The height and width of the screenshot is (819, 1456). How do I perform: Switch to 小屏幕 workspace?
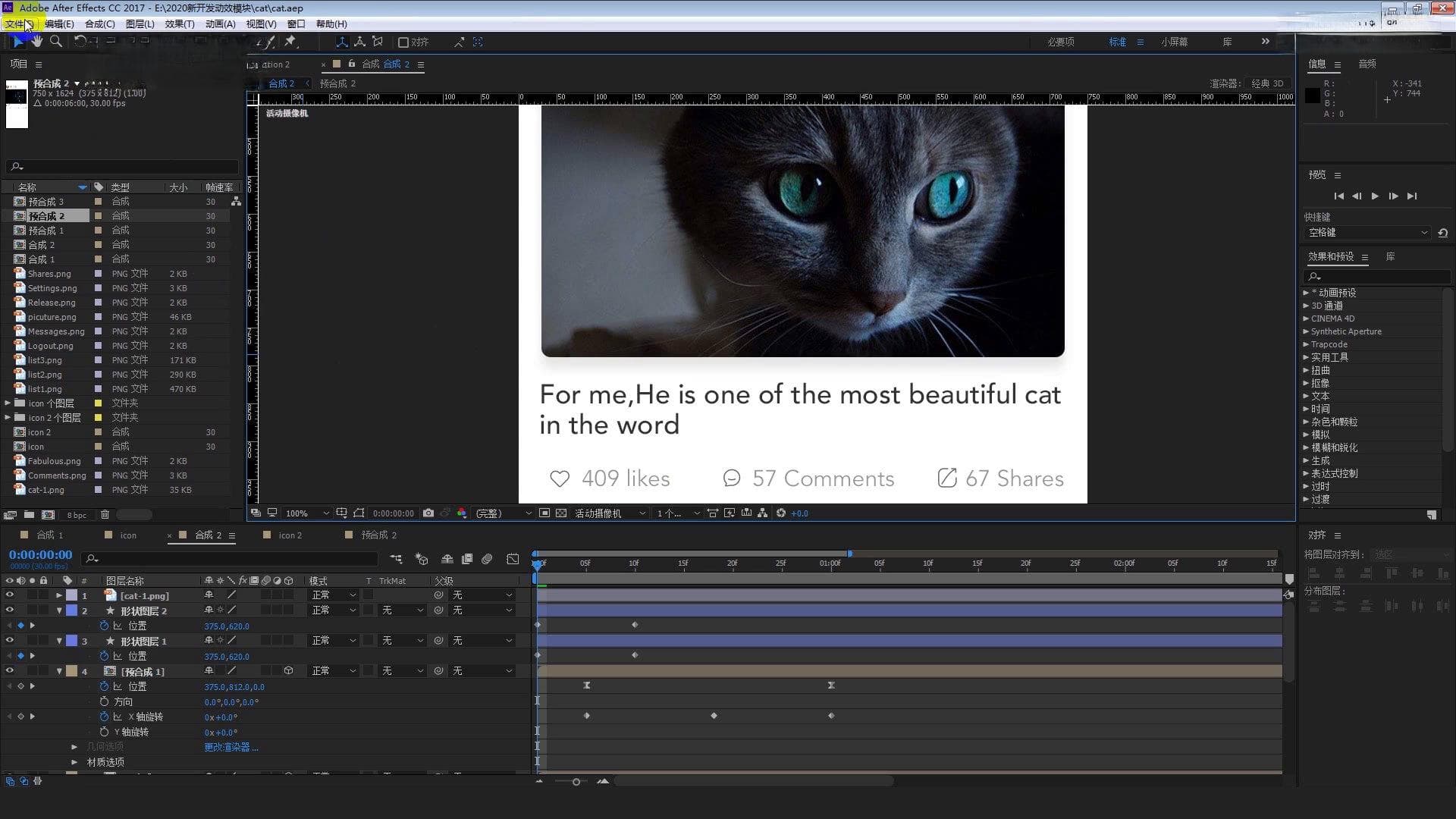click(x=1174, y=42)
